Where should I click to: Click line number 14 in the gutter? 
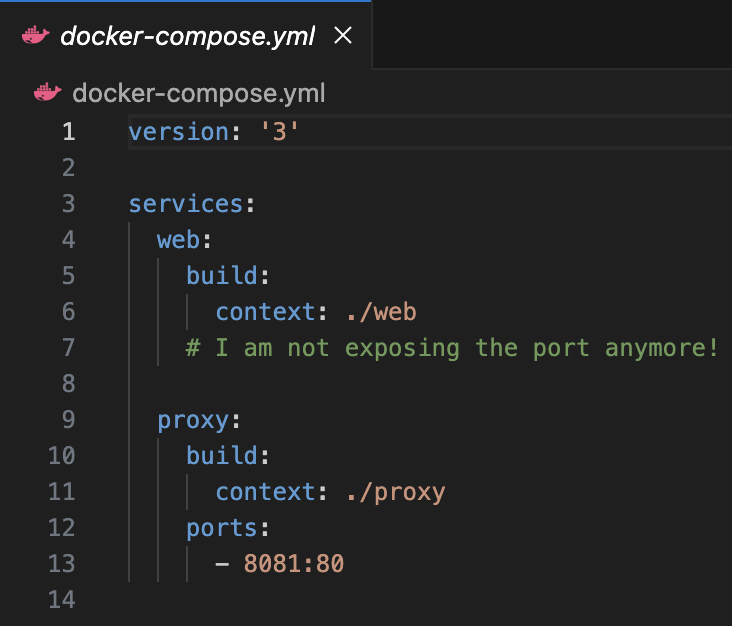62,600
